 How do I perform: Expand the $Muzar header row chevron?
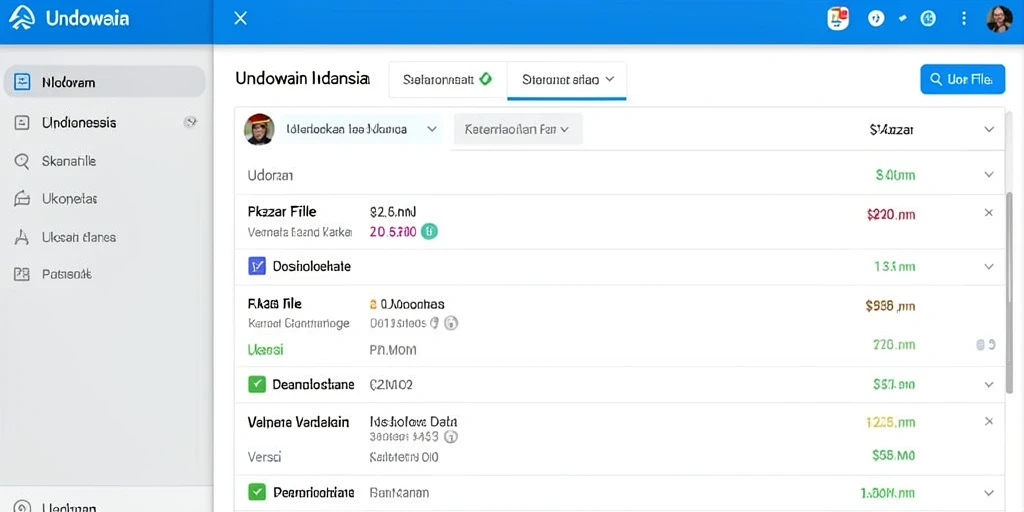(989, 130)
